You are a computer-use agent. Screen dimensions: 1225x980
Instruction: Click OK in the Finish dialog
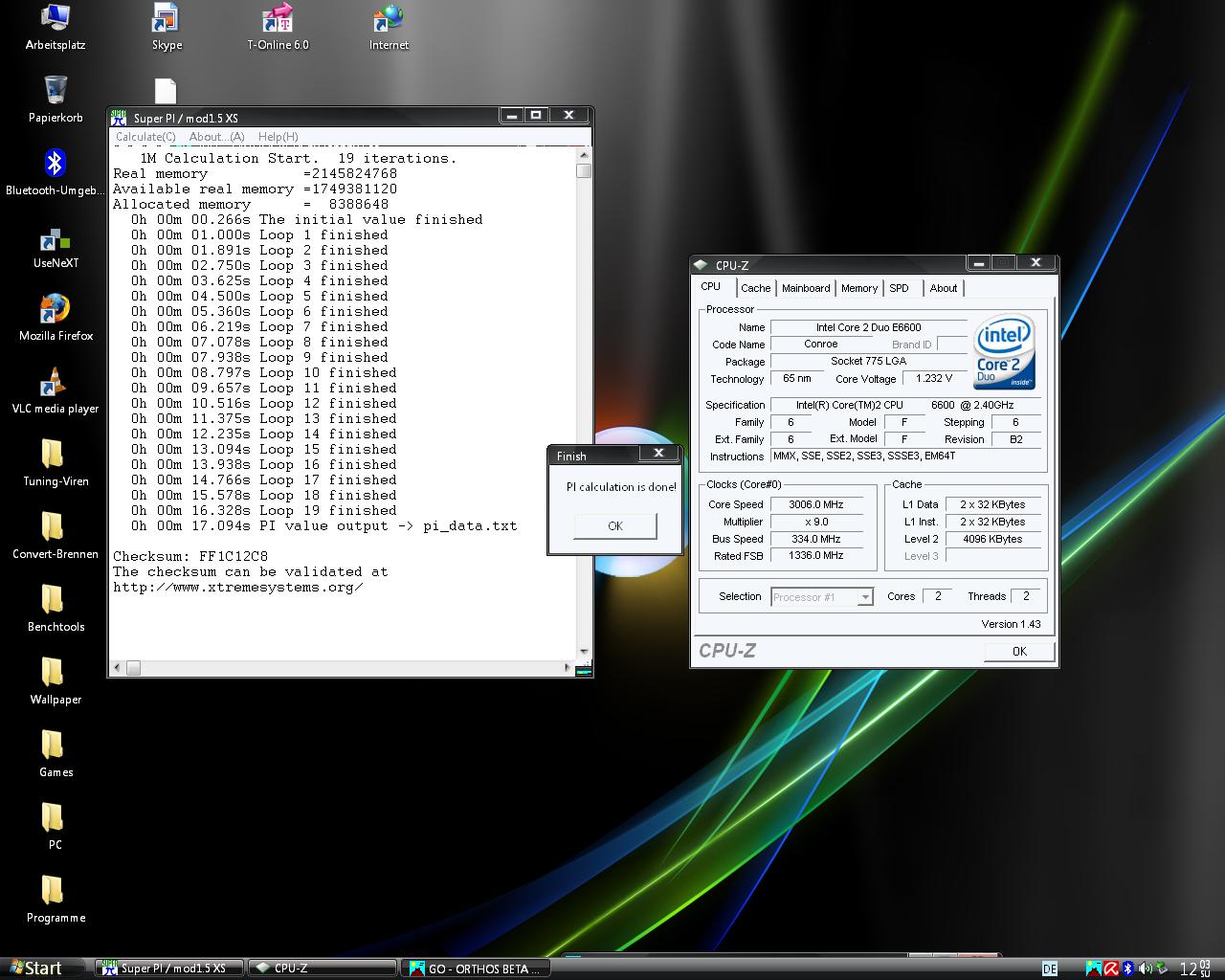(614, 525)
